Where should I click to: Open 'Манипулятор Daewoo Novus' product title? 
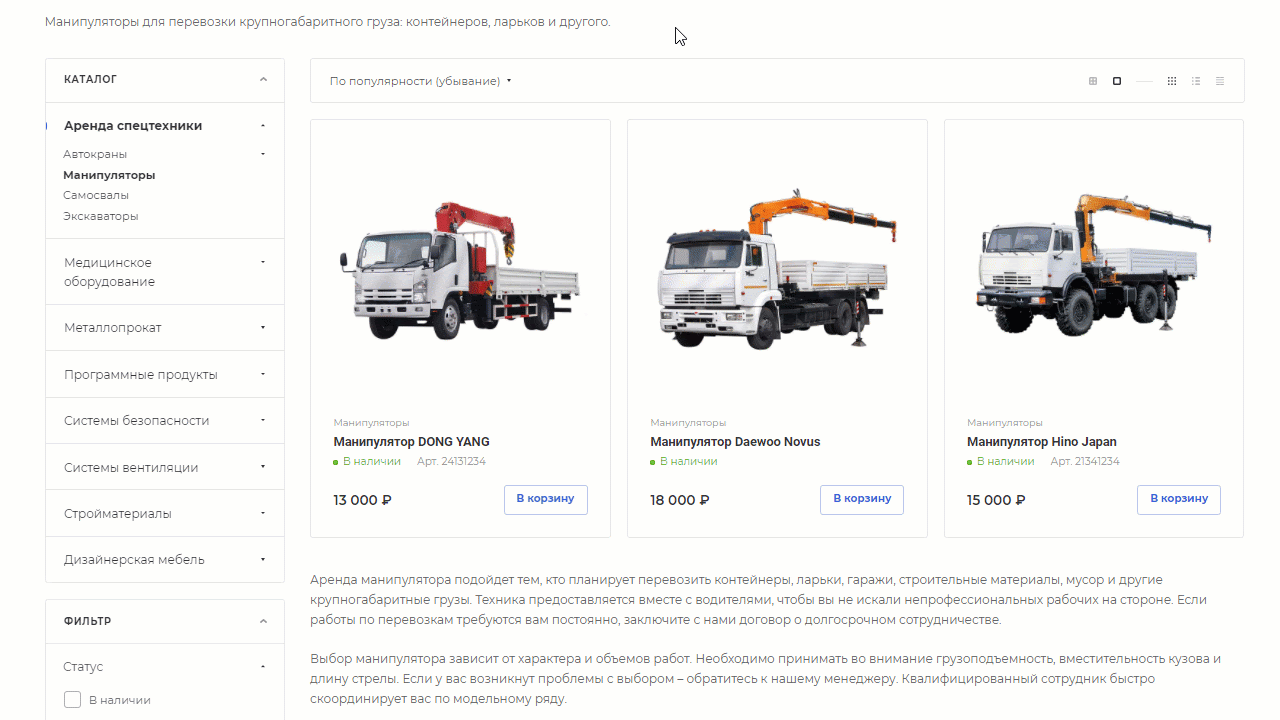(735, 442)
